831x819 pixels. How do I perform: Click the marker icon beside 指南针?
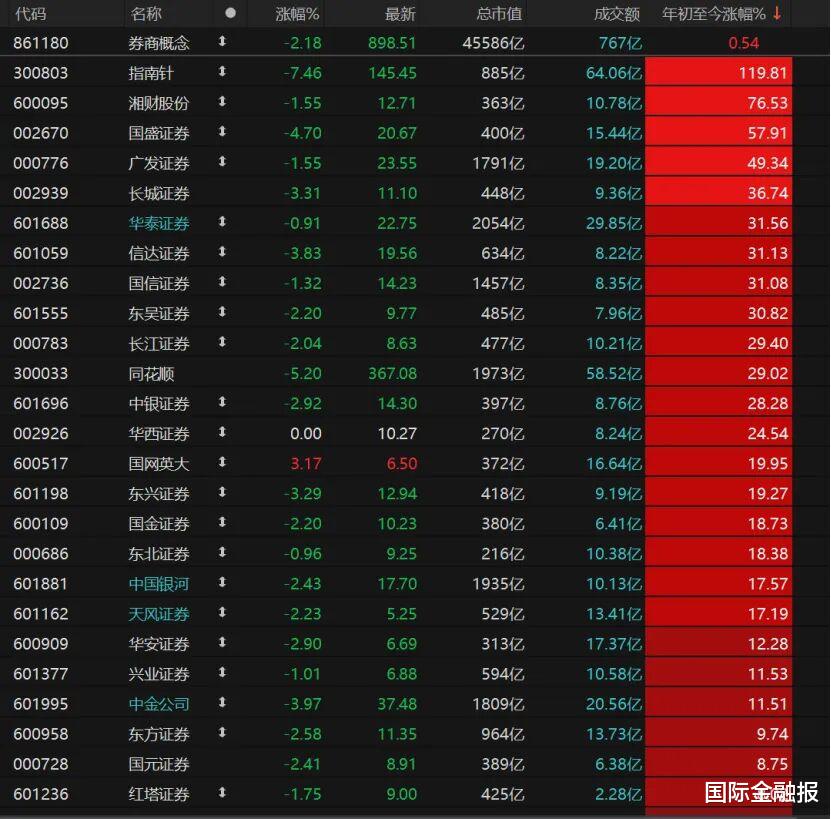coord(222,71)
